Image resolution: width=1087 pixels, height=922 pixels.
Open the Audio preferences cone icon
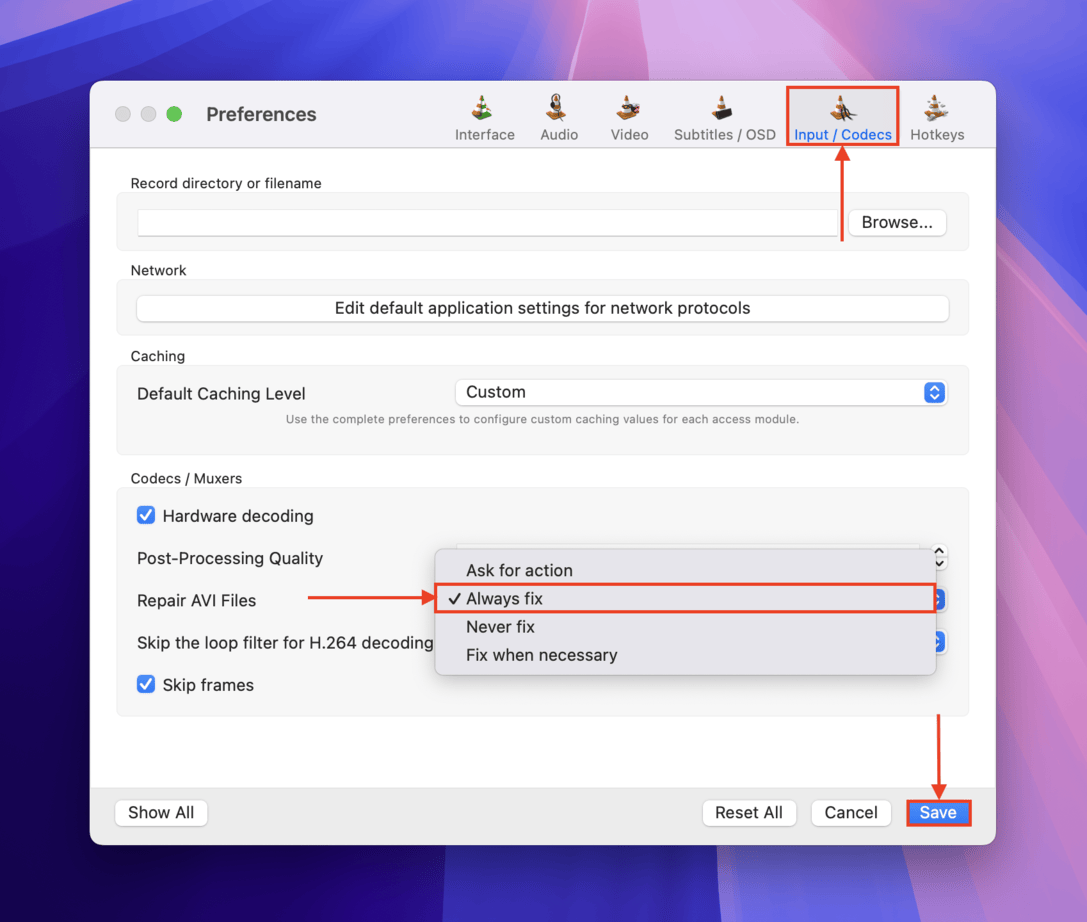[x=557, y=108]
